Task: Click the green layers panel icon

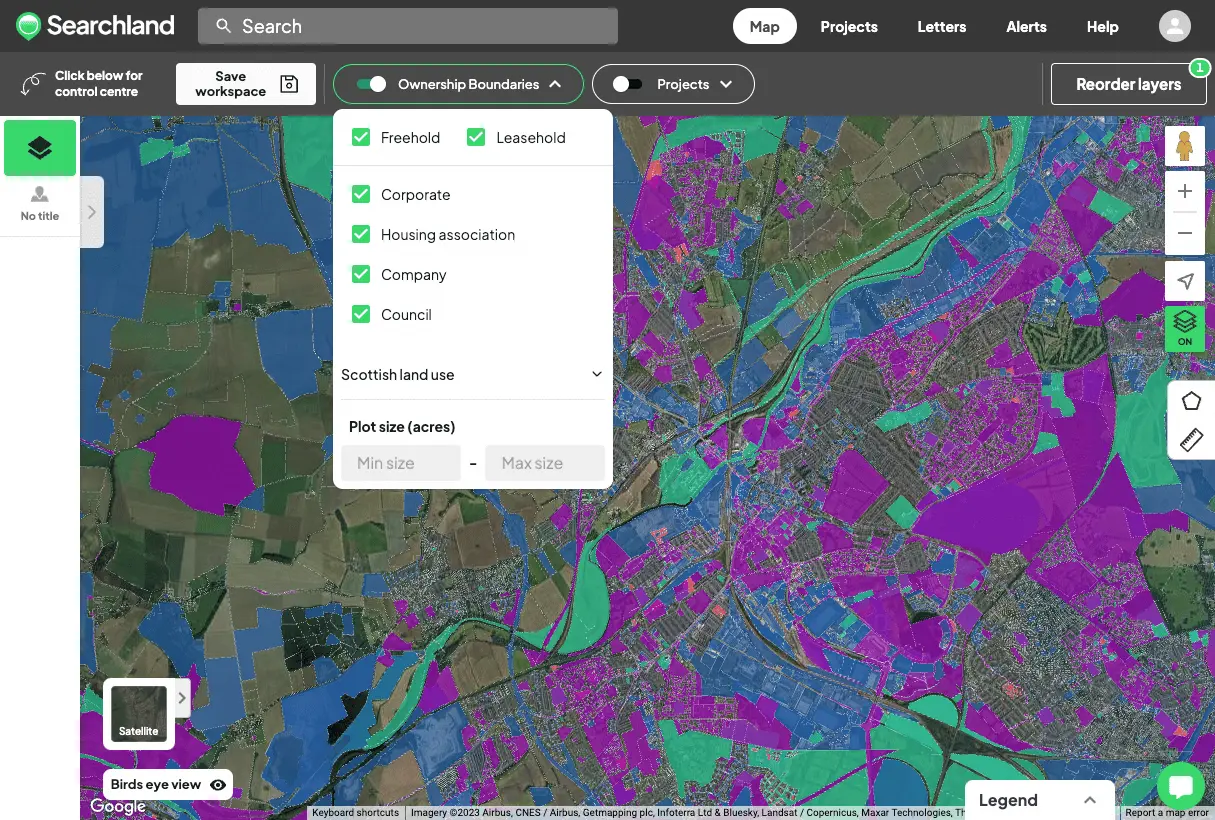Action: point(40,148)
